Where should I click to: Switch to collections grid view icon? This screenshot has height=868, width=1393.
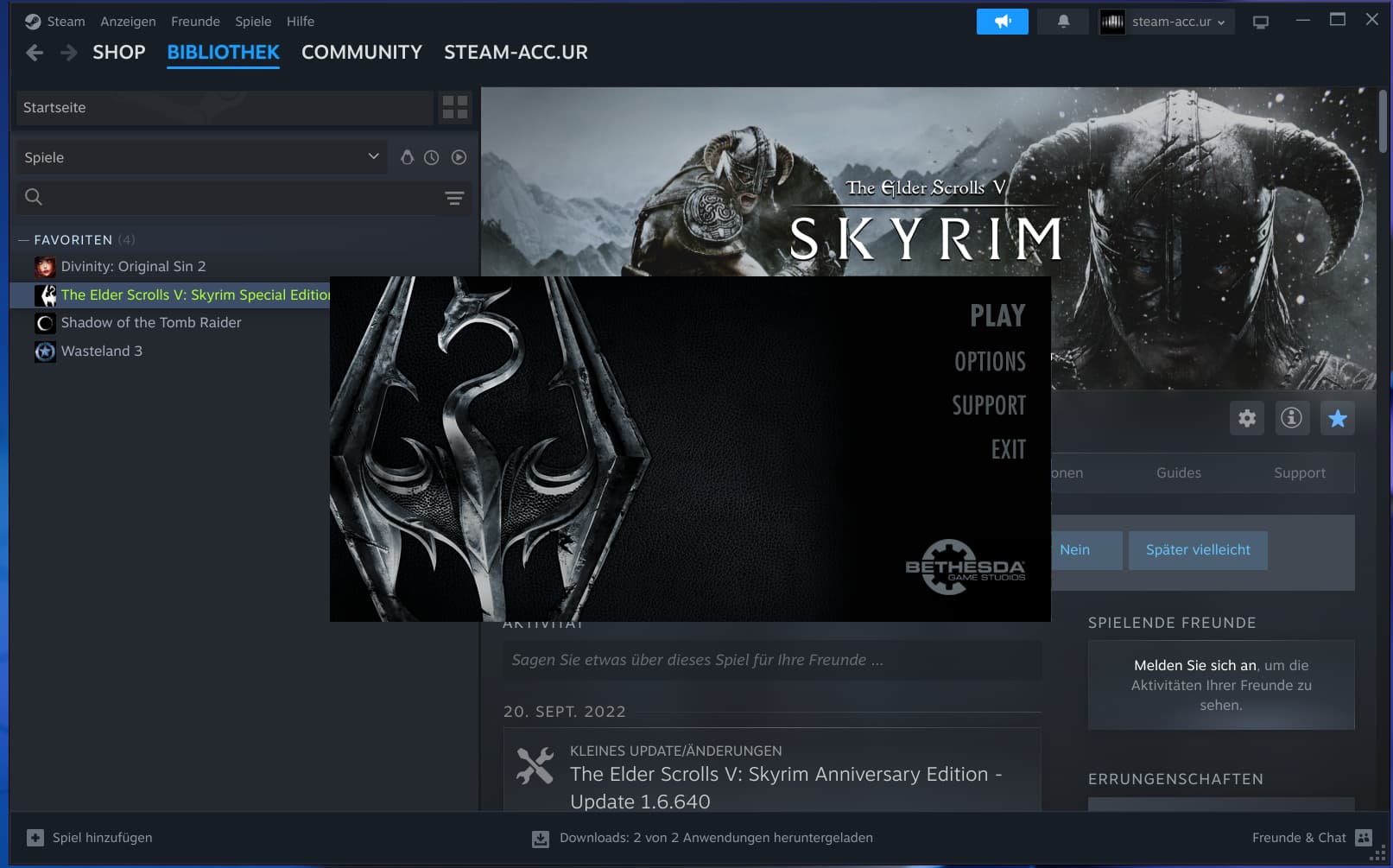454,108
